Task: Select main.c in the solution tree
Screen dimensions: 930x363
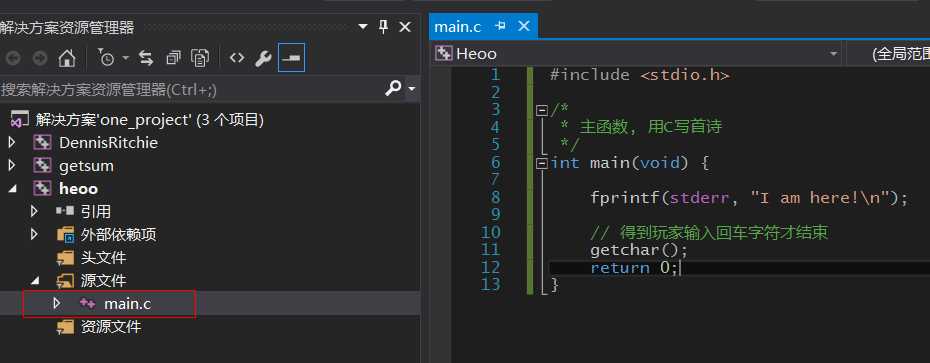Action: pos(128,304)
